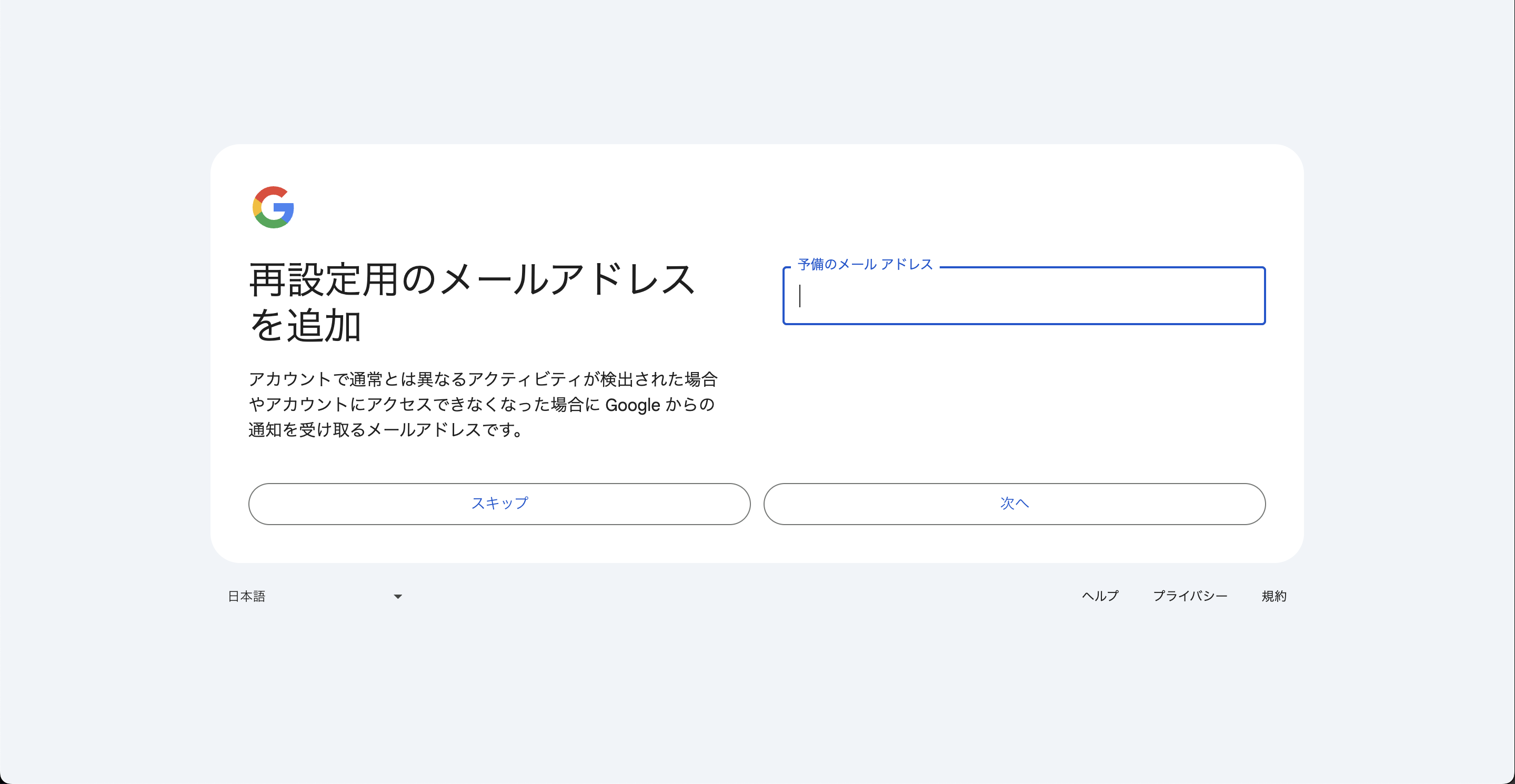Click the word Google in the description

(632, 405)
